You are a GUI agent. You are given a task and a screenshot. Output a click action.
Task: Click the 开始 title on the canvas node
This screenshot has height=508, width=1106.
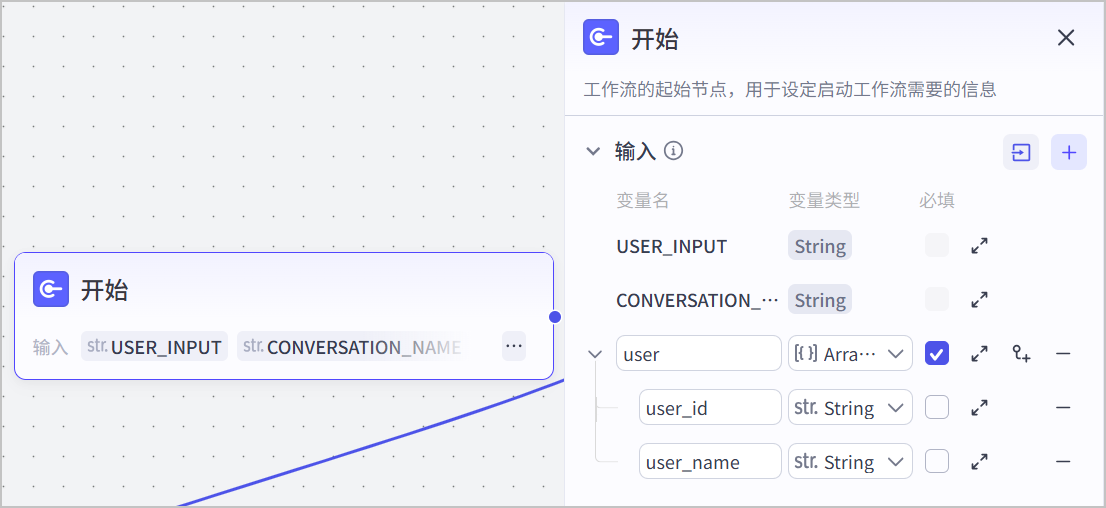[104, 290]
